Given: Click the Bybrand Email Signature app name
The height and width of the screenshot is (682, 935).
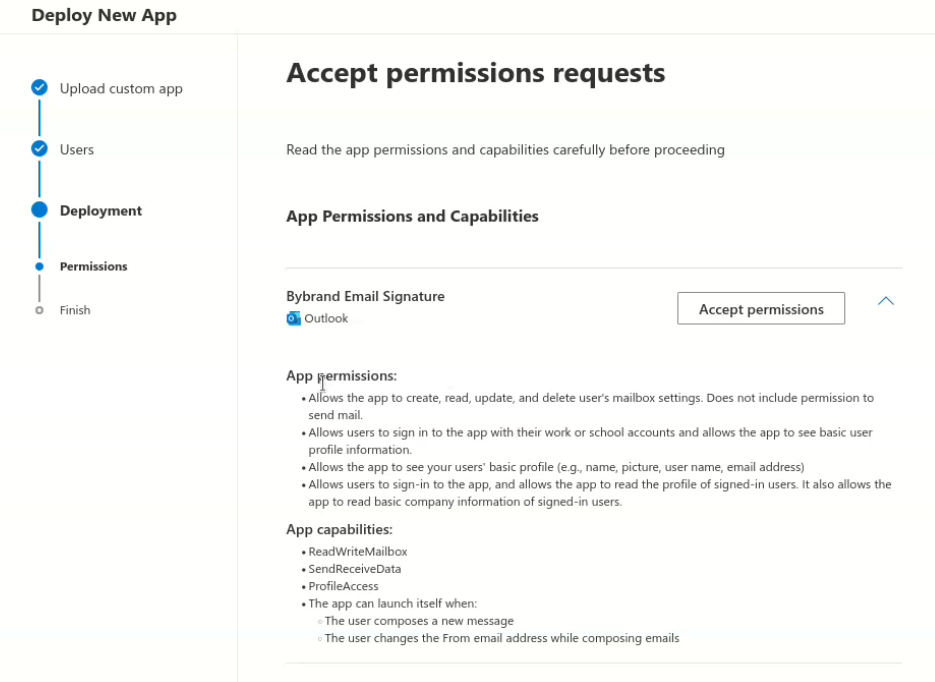Looking at the screenshot, I should click(365, 297).
